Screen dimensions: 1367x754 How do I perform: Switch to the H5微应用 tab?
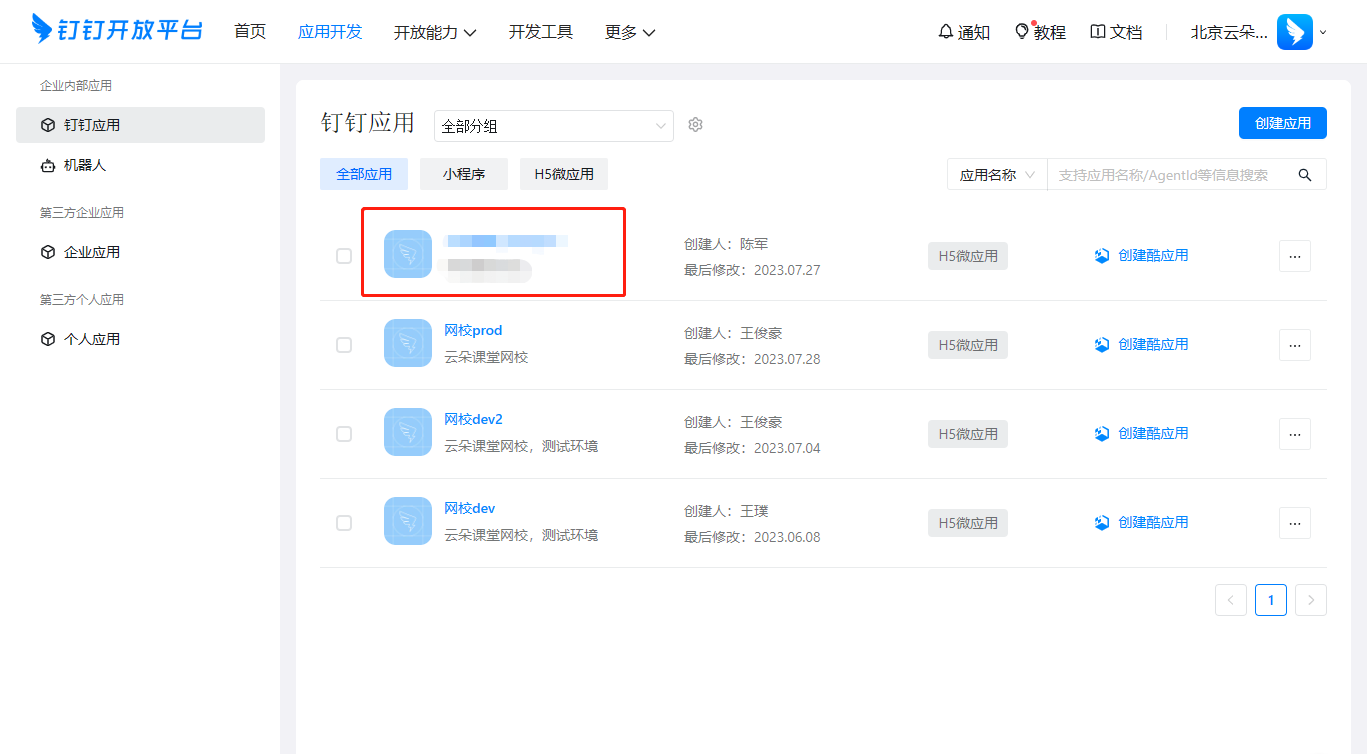(x=564, y=174)
